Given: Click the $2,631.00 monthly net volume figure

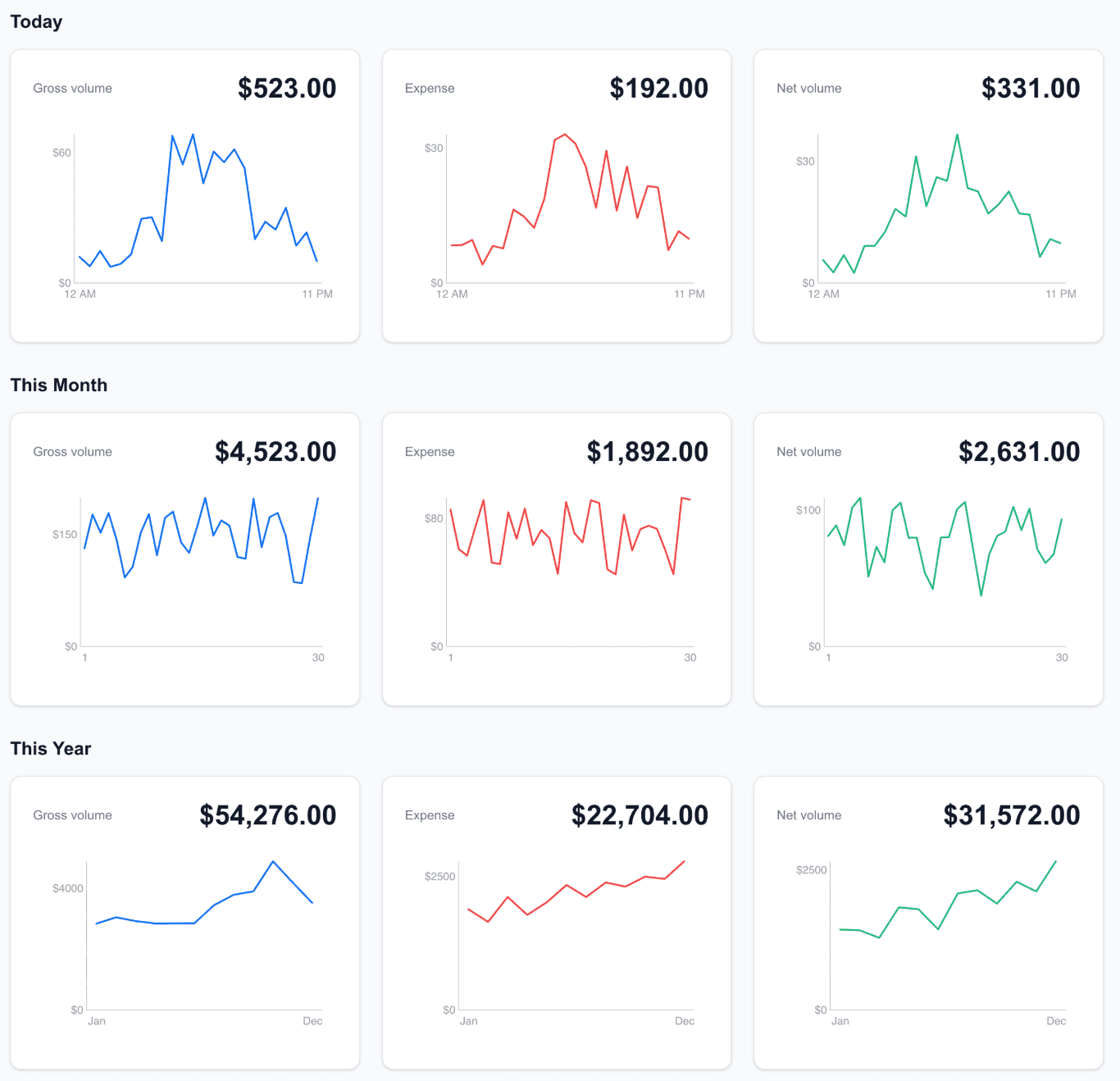Looking at the screenshot, I should pyautogui.click(x=1020, y=451).
